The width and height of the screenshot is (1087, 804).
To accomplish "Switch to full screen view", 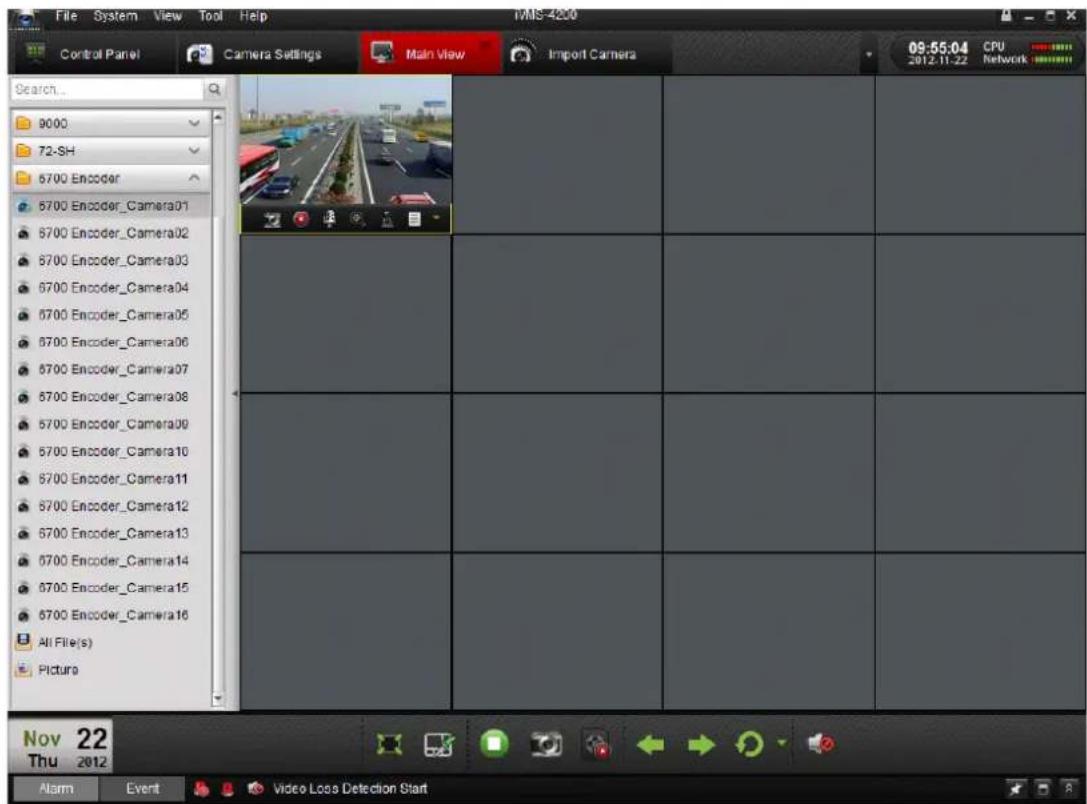I will coord(390,744).
